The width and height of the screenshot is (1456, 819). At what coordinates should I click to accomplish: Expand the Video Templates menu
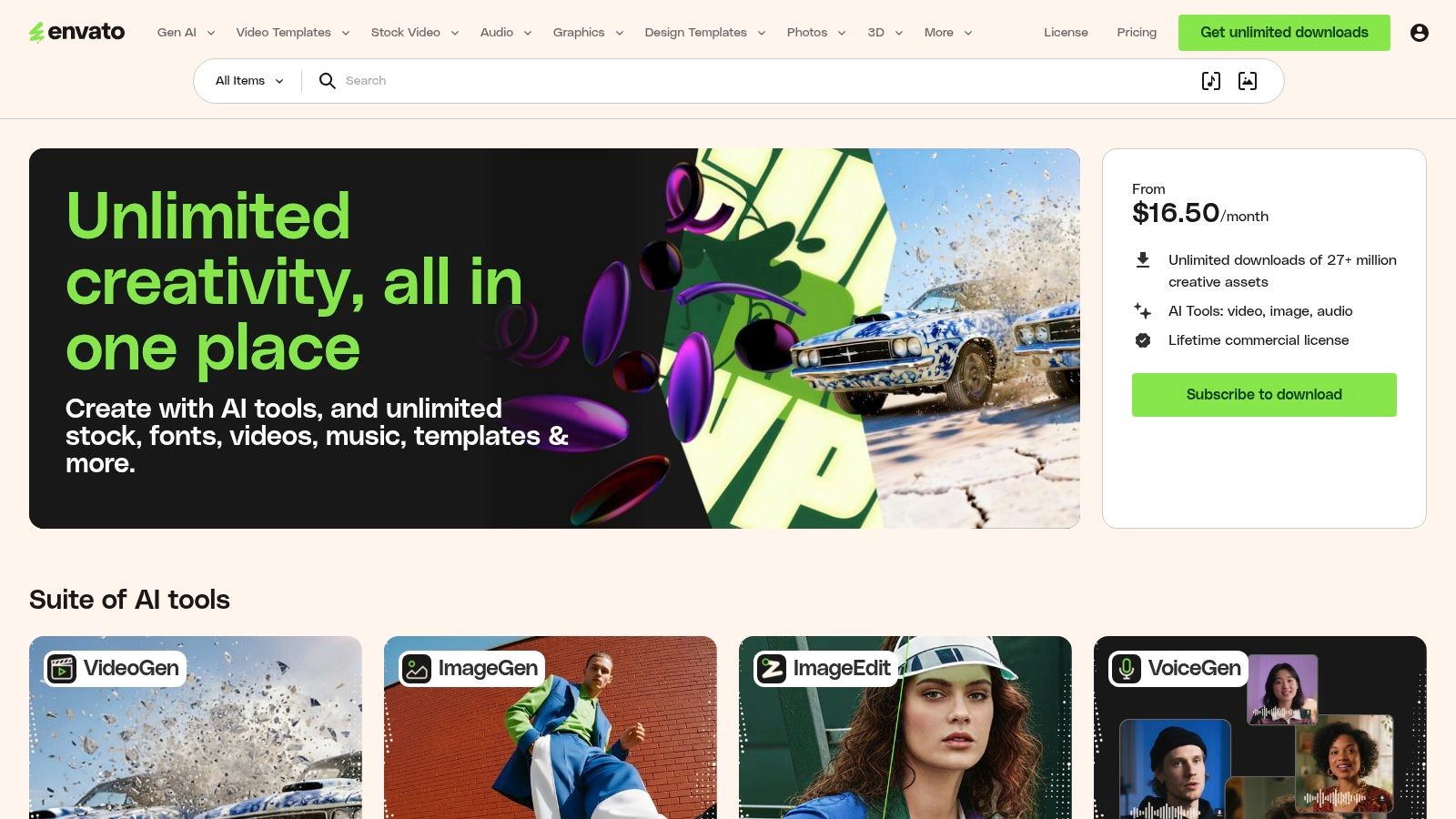tap(292, 32)
